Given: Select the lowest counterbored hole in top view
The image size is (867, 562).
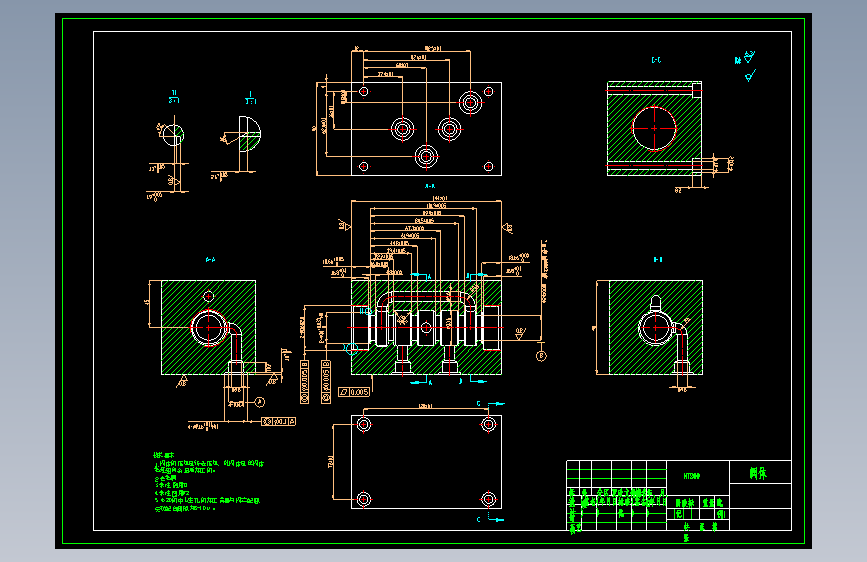Looking at the screenshot, I should coord(426,157).
